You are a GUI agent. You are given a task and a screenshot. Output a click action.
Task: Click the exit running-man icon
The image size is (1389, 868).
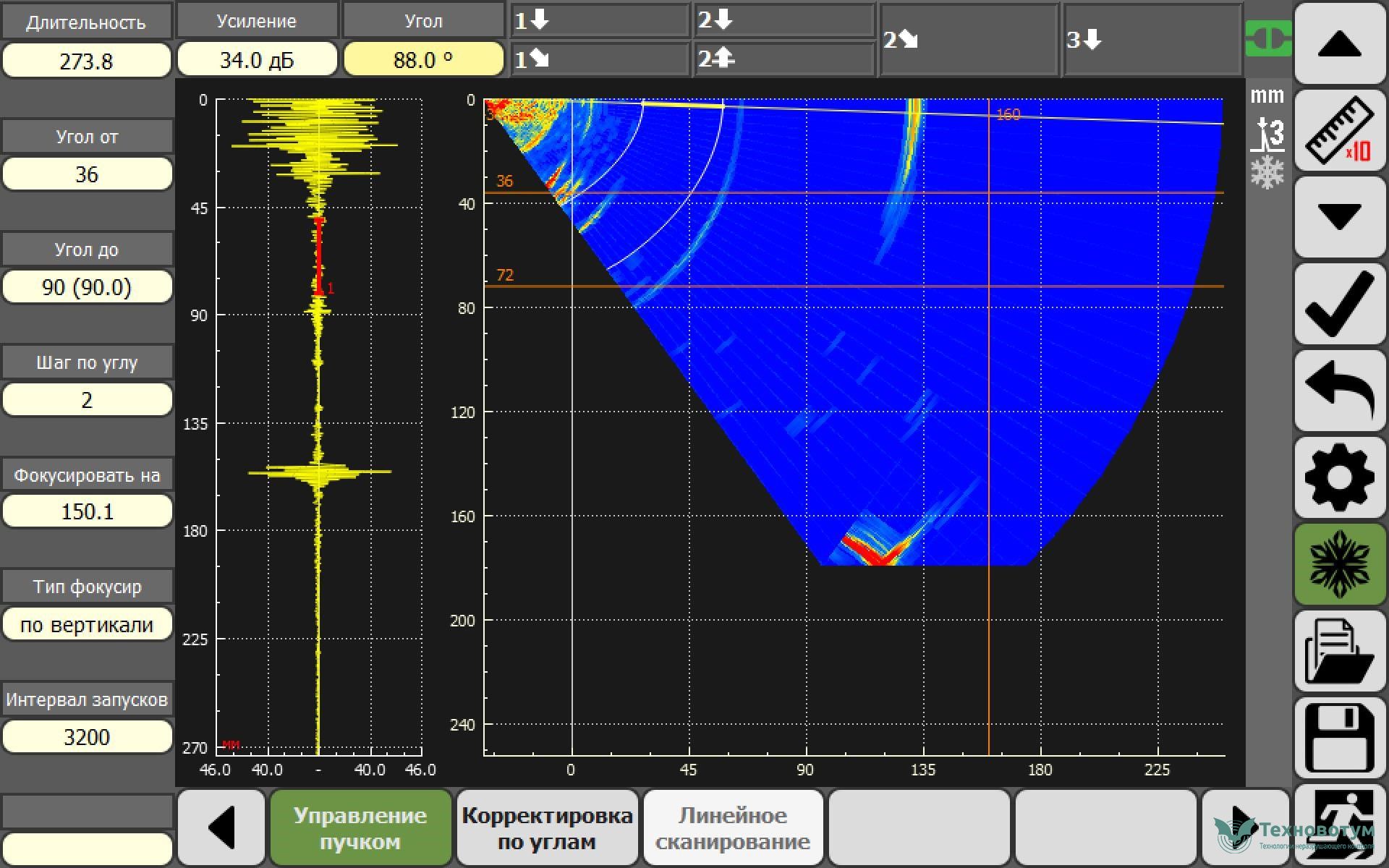(1339, 825)
